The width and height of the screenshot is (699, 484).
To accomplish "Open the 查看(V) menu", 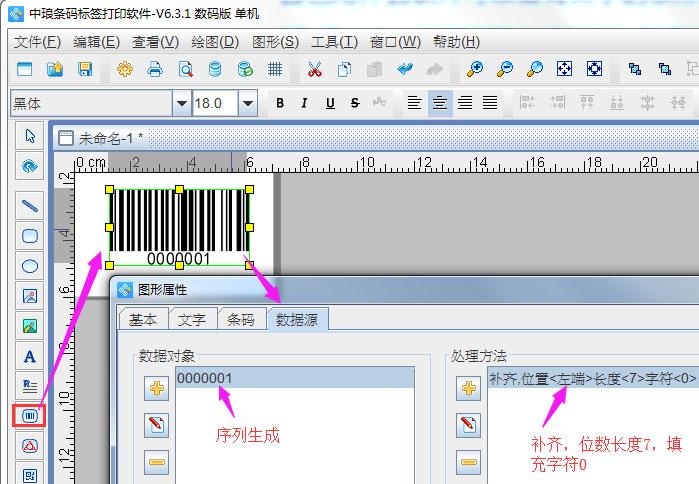I will point(156,42).
